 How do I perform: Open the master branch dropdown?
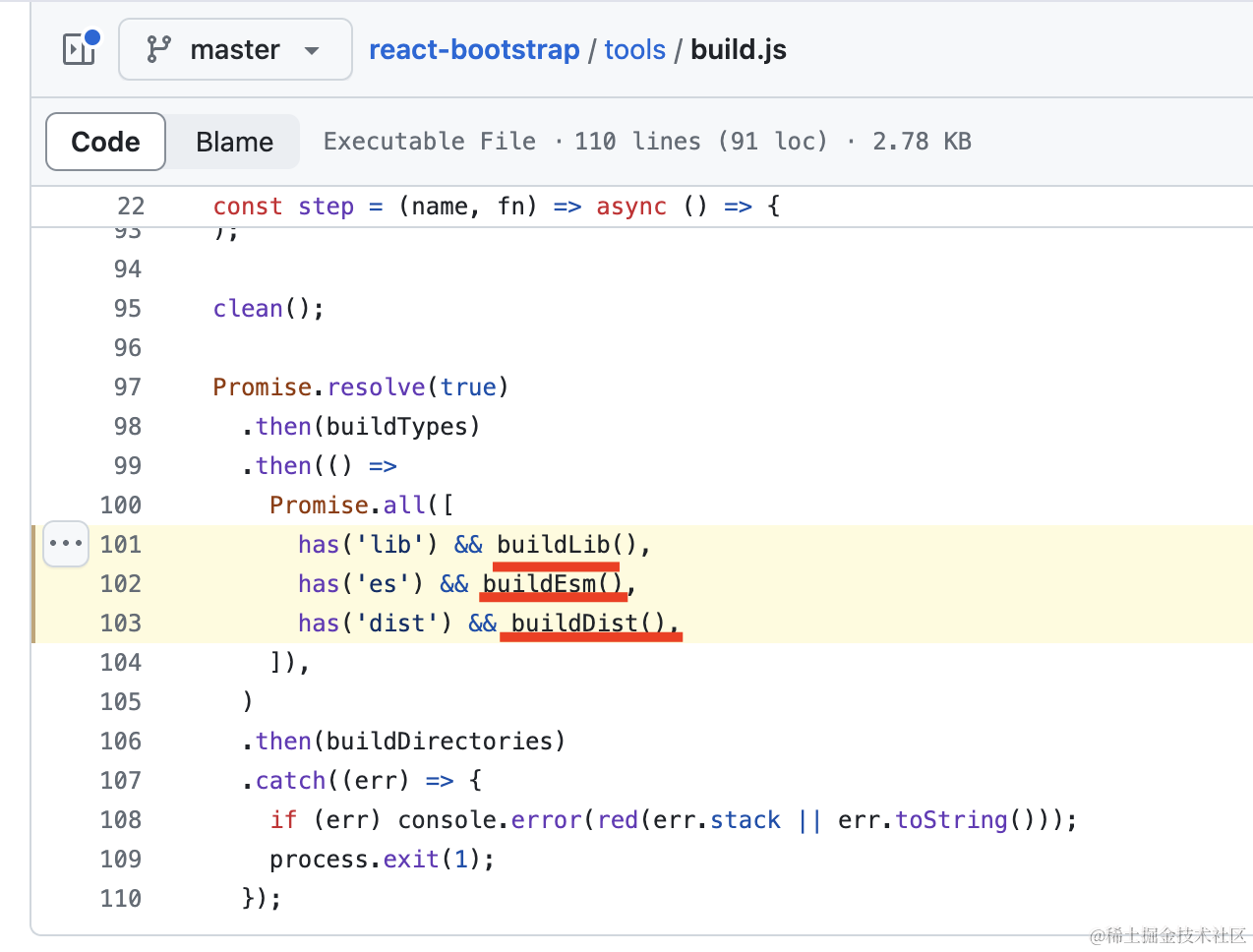(x=235, y=49)
